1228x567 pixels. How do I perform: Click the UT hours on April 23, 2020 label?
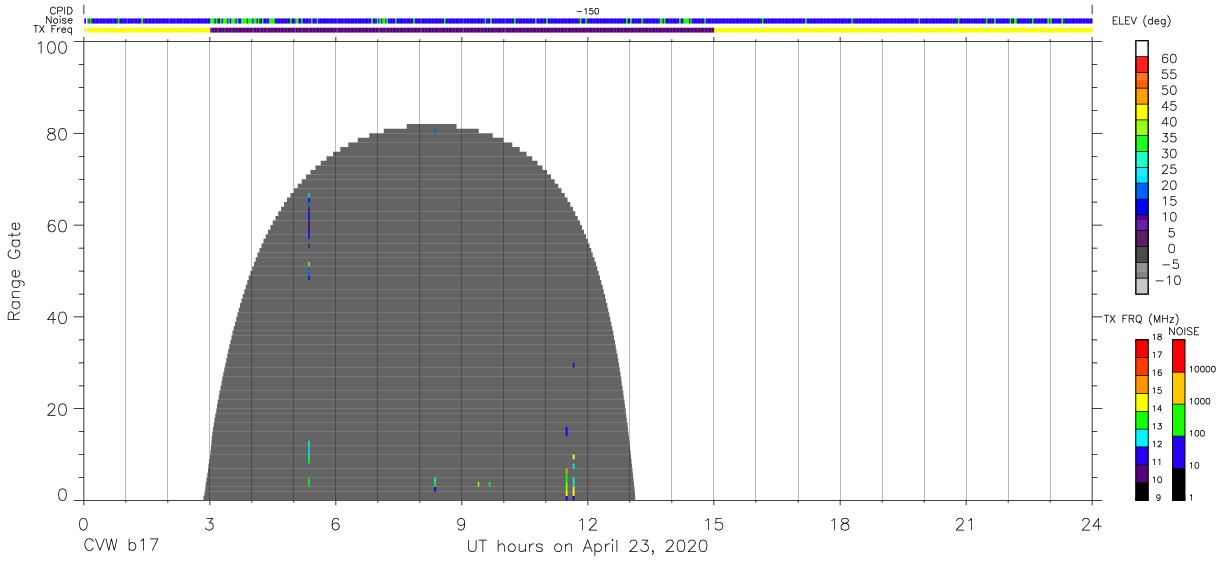point(587,547)
